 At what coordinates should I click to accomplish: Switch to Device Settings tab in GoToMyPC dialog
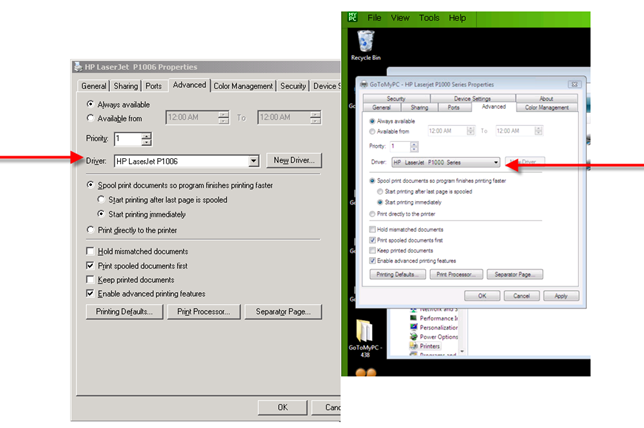coord(472,99)
